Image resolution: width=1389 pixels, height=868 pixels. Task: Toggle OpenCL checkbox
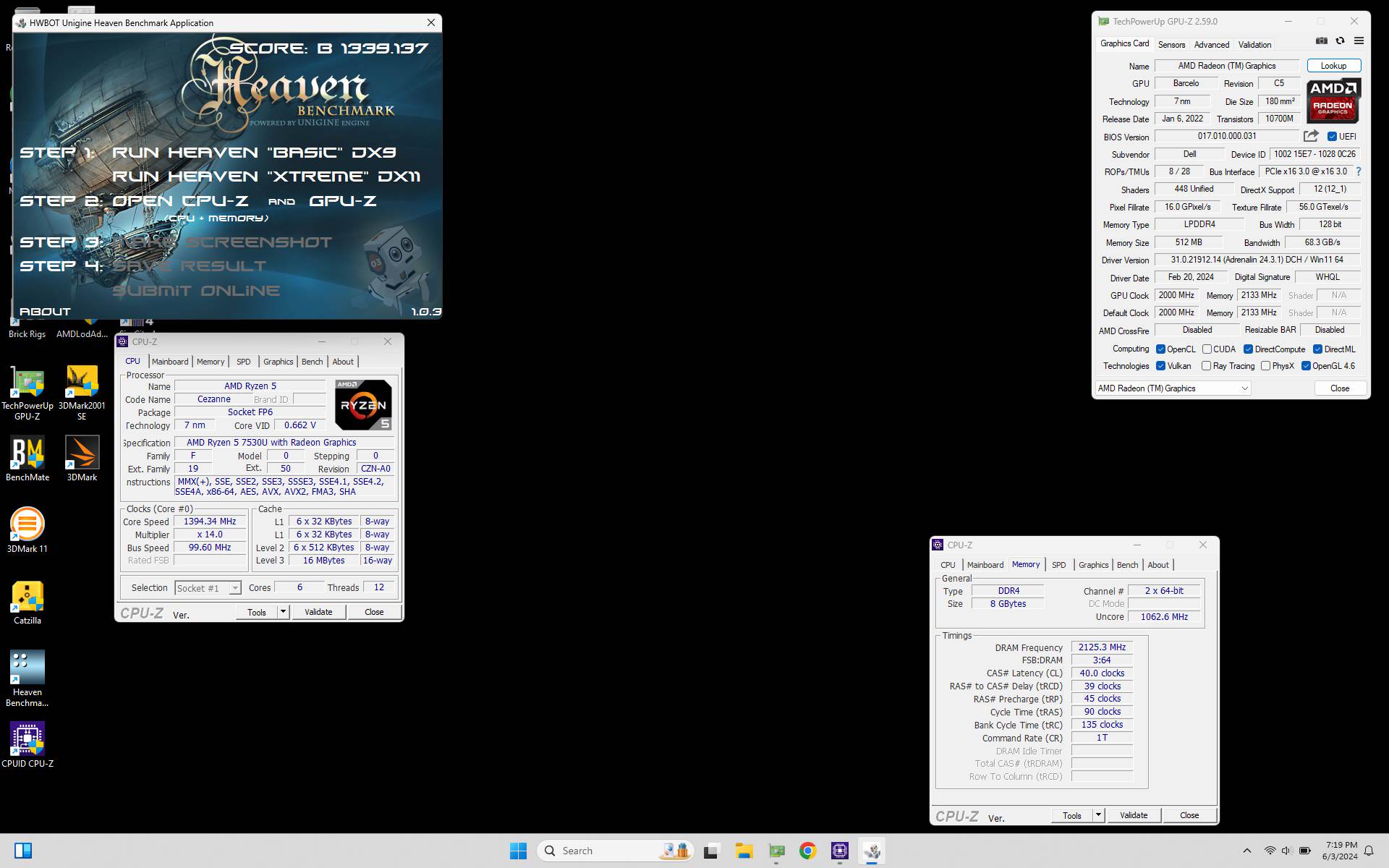pyautogui.click(x=1160, y=349)
